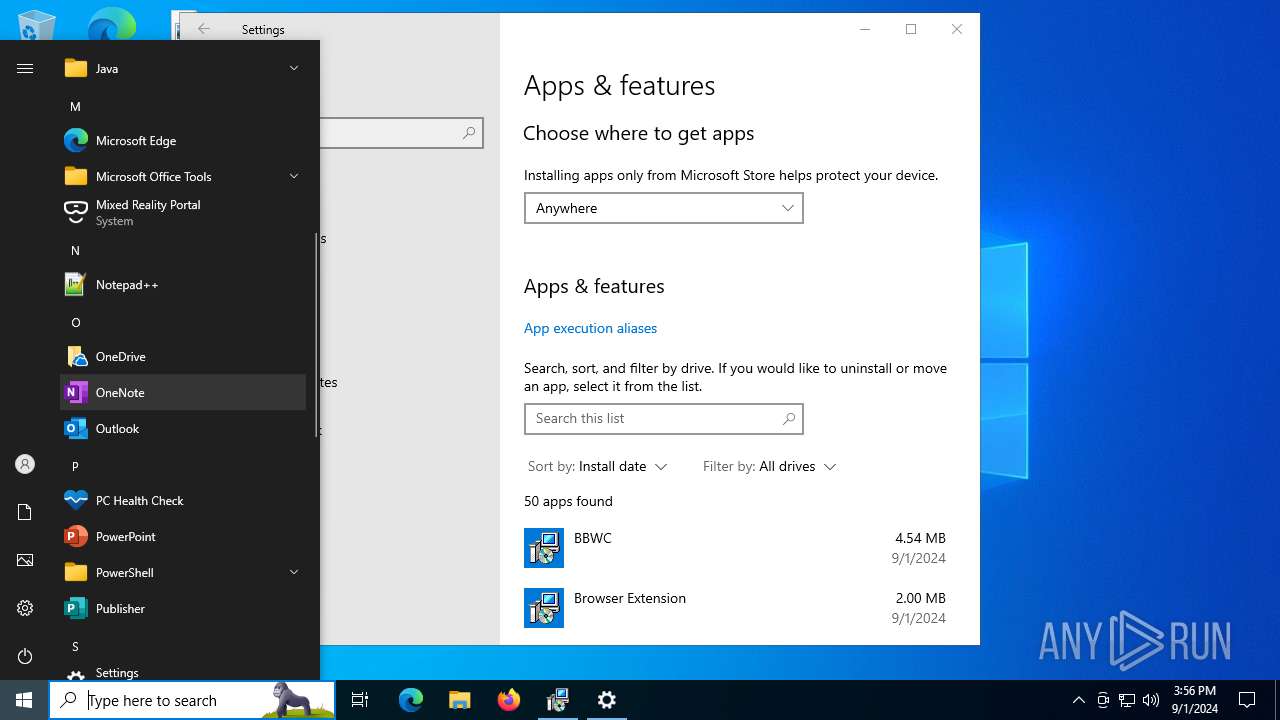Image resolution: width=1280 pixels, height=720 pixels.
Task: Go back in the Settings window
Action: (x=204, y=29)
